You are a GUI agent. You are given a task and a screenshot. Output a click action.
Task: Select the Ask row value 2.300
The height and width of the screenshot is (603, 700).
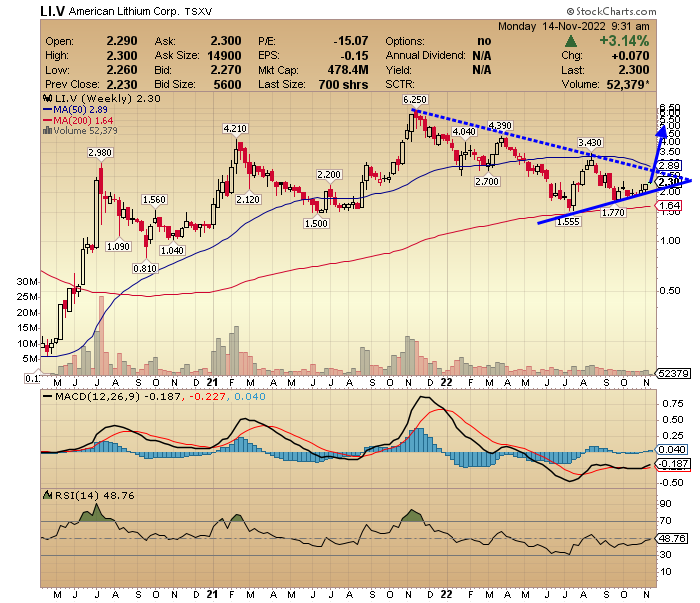[x=226, y=41]
